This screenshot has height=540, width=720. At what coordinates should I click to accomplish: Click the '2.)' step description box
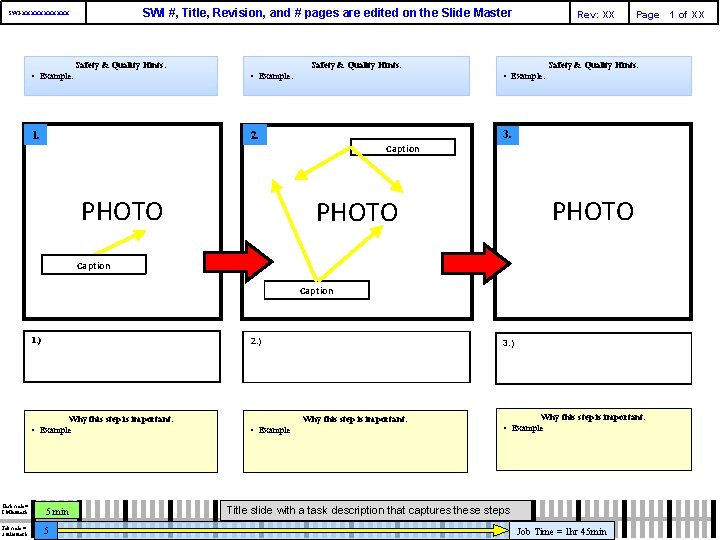click(356, 357)
